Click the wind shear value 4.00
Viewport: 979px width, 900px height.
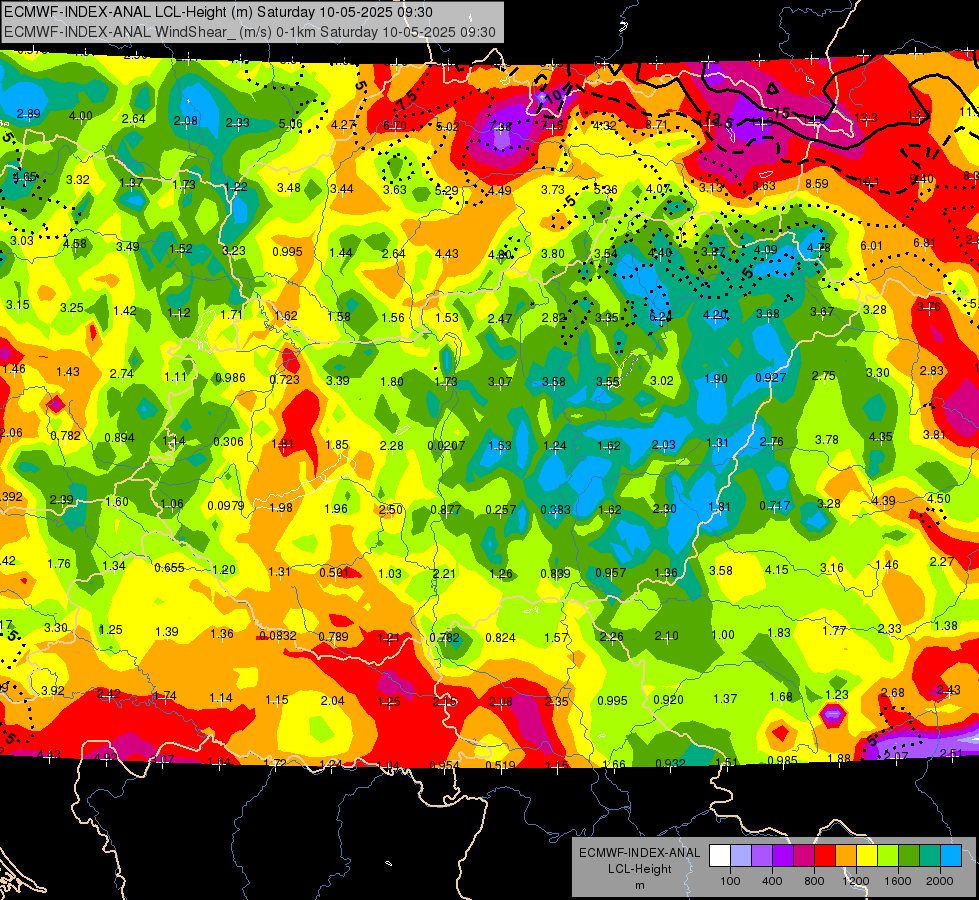point(81,116)
